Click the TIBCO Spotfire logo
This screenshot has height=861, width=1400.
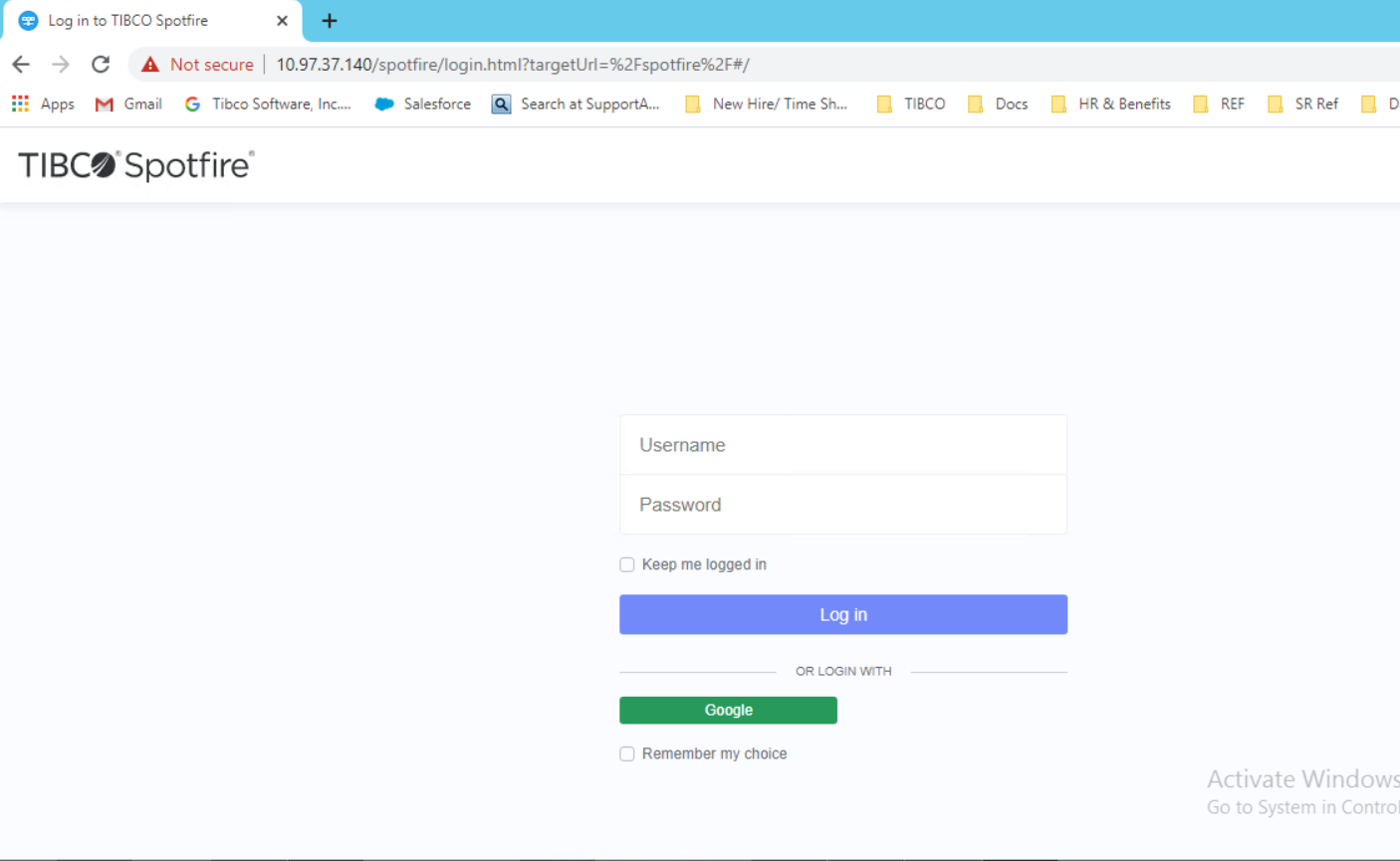[x=136, y=165]
